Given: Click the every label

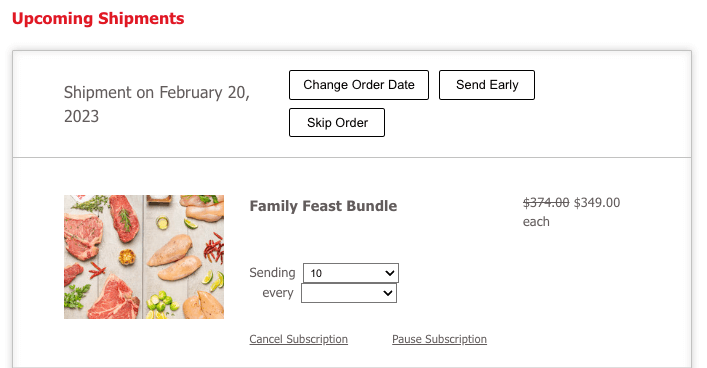Looking at the screenshot, I should click(x=278, y=293).
